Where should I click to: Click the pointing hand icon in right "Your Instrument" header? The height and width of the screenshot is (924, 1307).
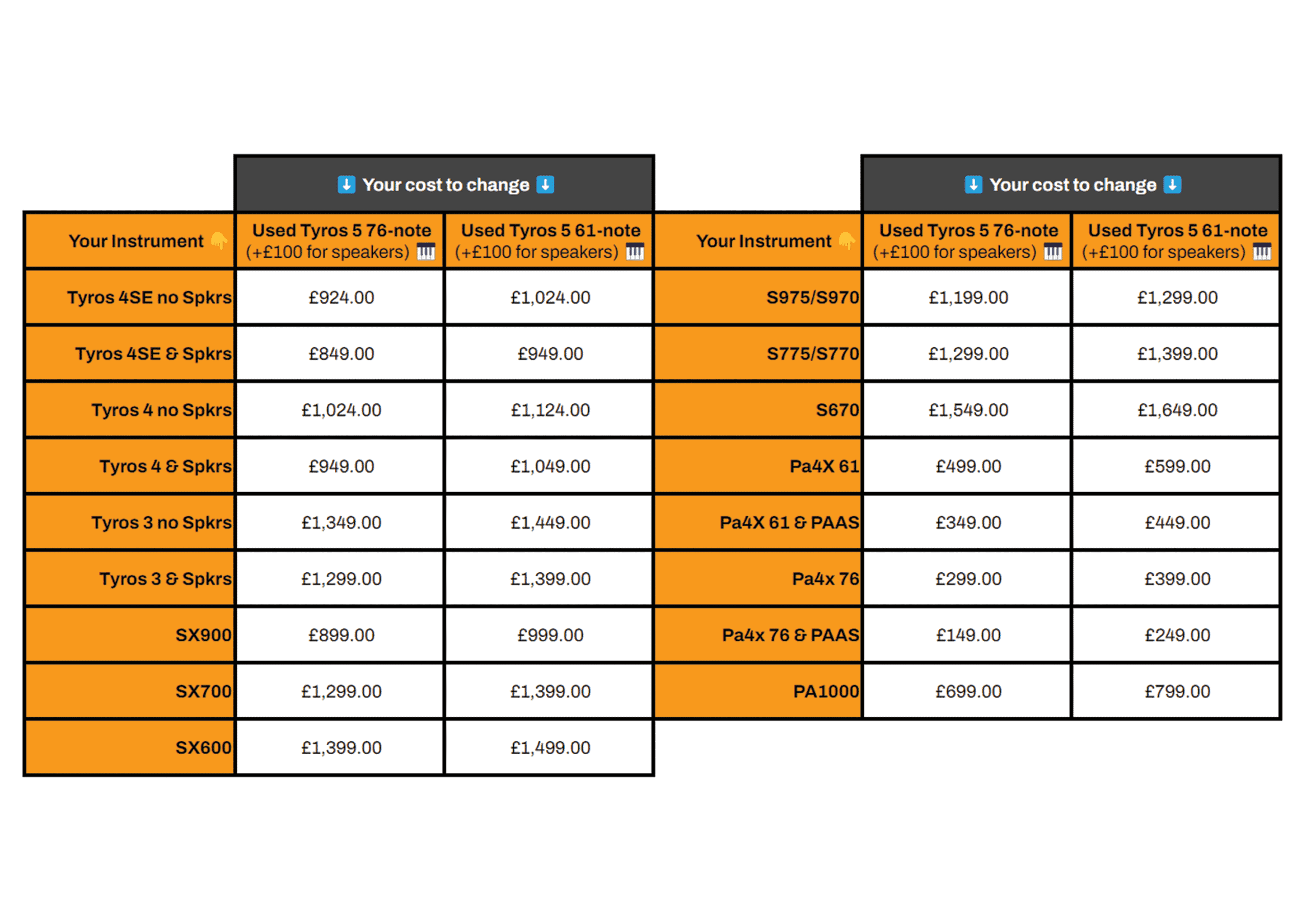847,241
